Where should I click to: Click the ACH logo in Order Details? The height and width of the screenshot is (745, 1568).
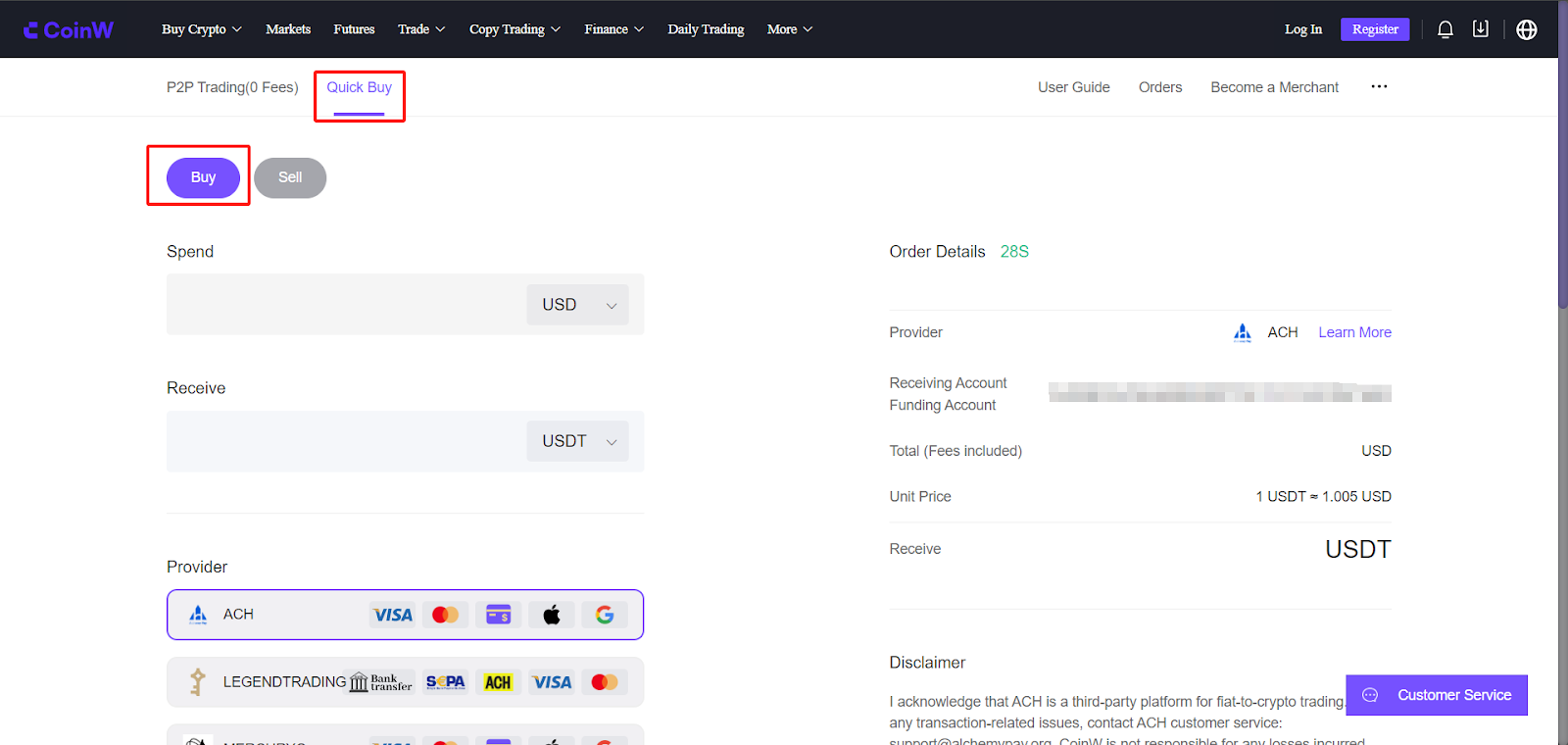click(x=1243, y=332)
